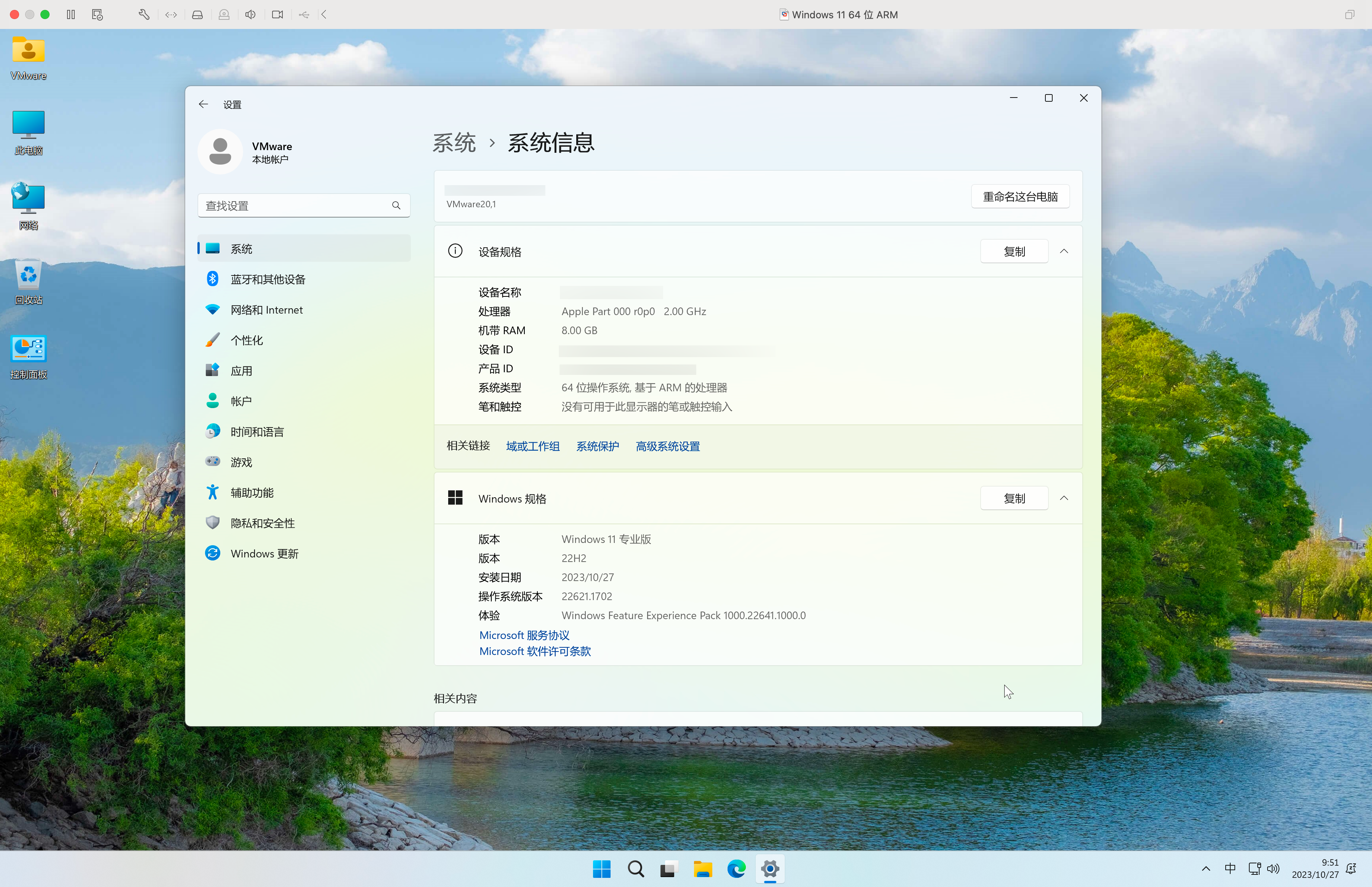The image size is (1372, 887).
Task: Click the Windows Start button
Action: coord(601,869)
